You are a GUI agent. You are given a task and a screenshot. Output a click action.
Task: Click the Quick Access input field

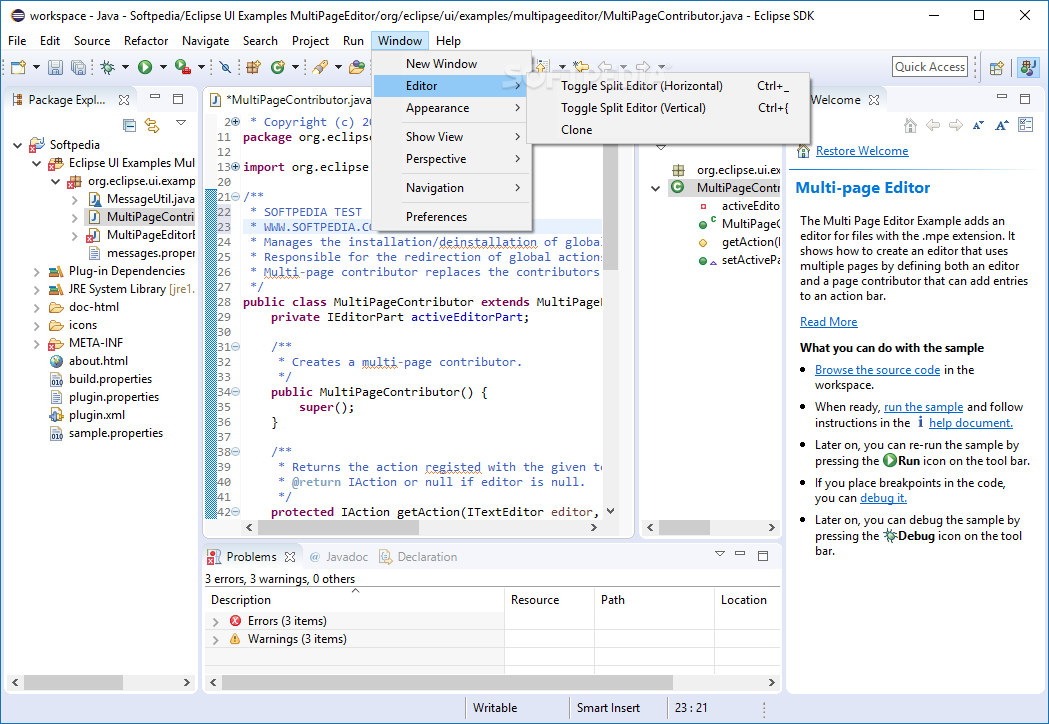point(930,67)
